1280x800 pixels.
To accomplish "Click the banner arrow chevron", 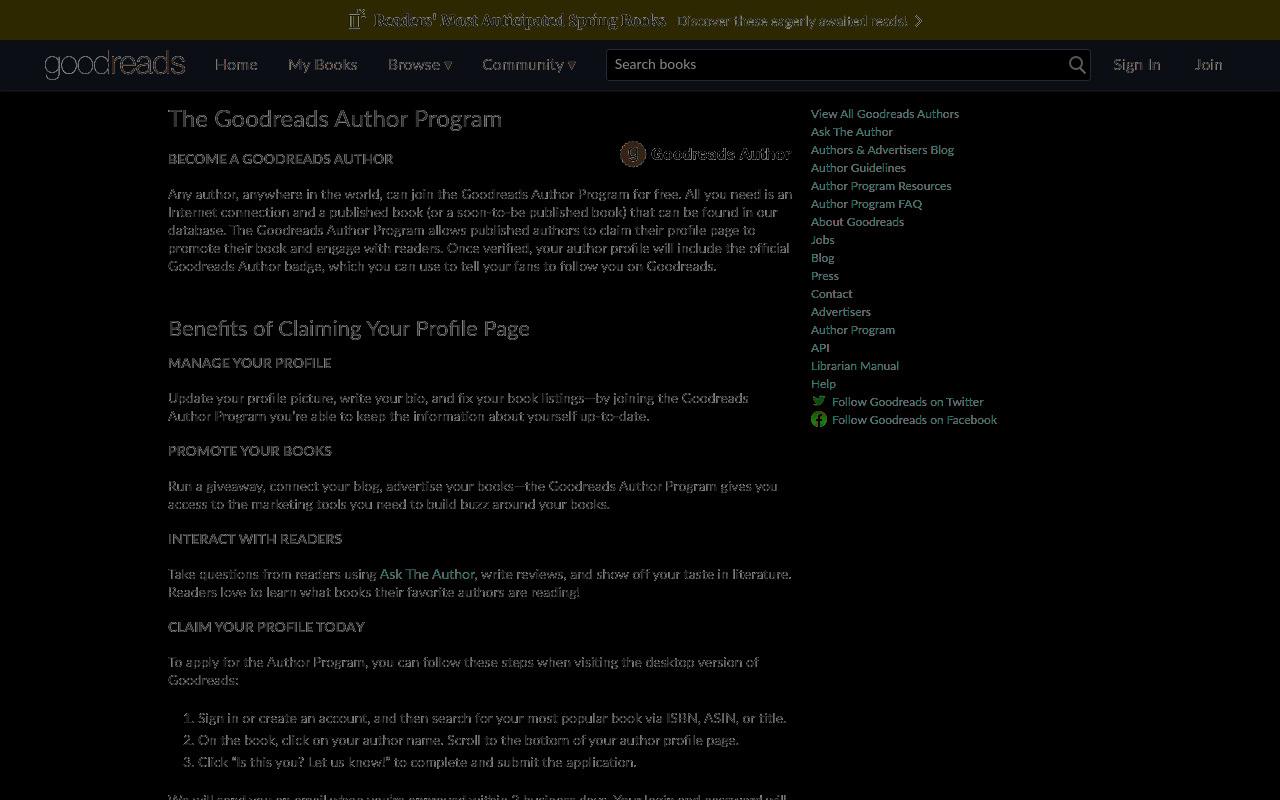I will coord(919,20).
